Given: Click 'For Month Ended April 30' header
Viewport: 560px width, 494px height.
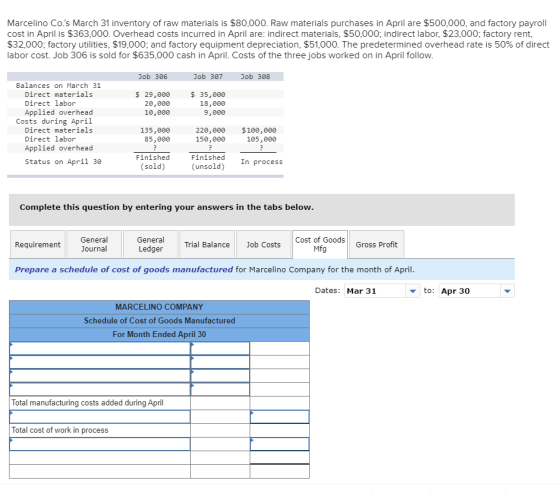Looking at the screenshot, I should point(159,334).
